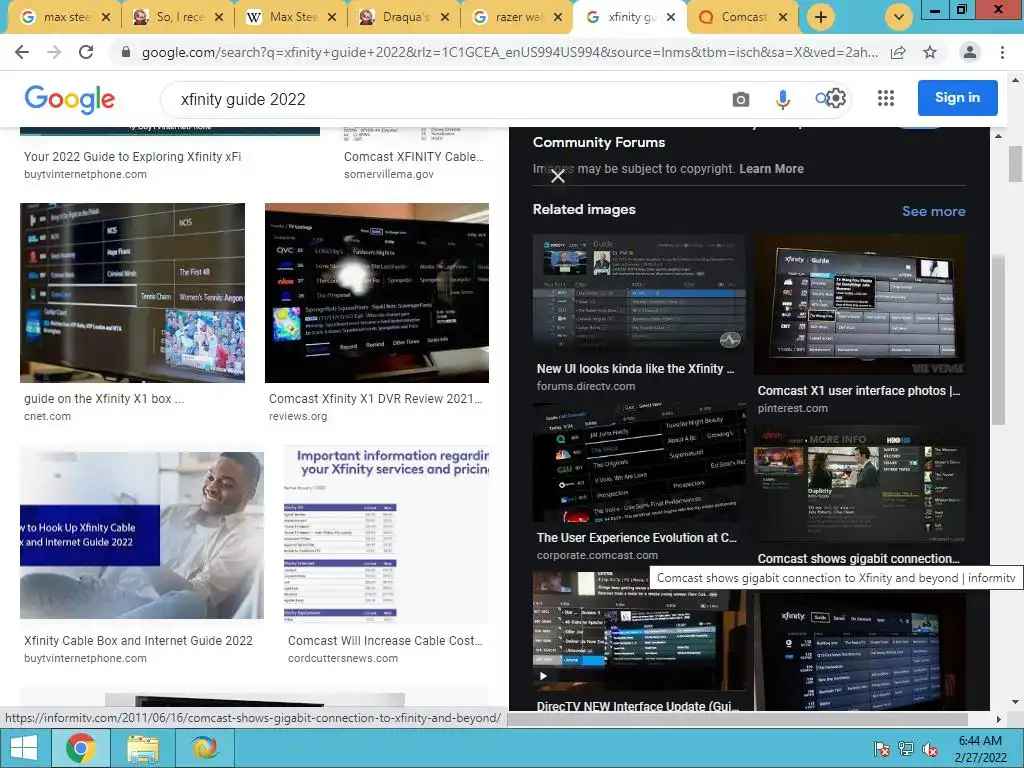Click the Action Center flag tray icon
1024x768 pixels.
pyautogui.click(x=881, y=748)
